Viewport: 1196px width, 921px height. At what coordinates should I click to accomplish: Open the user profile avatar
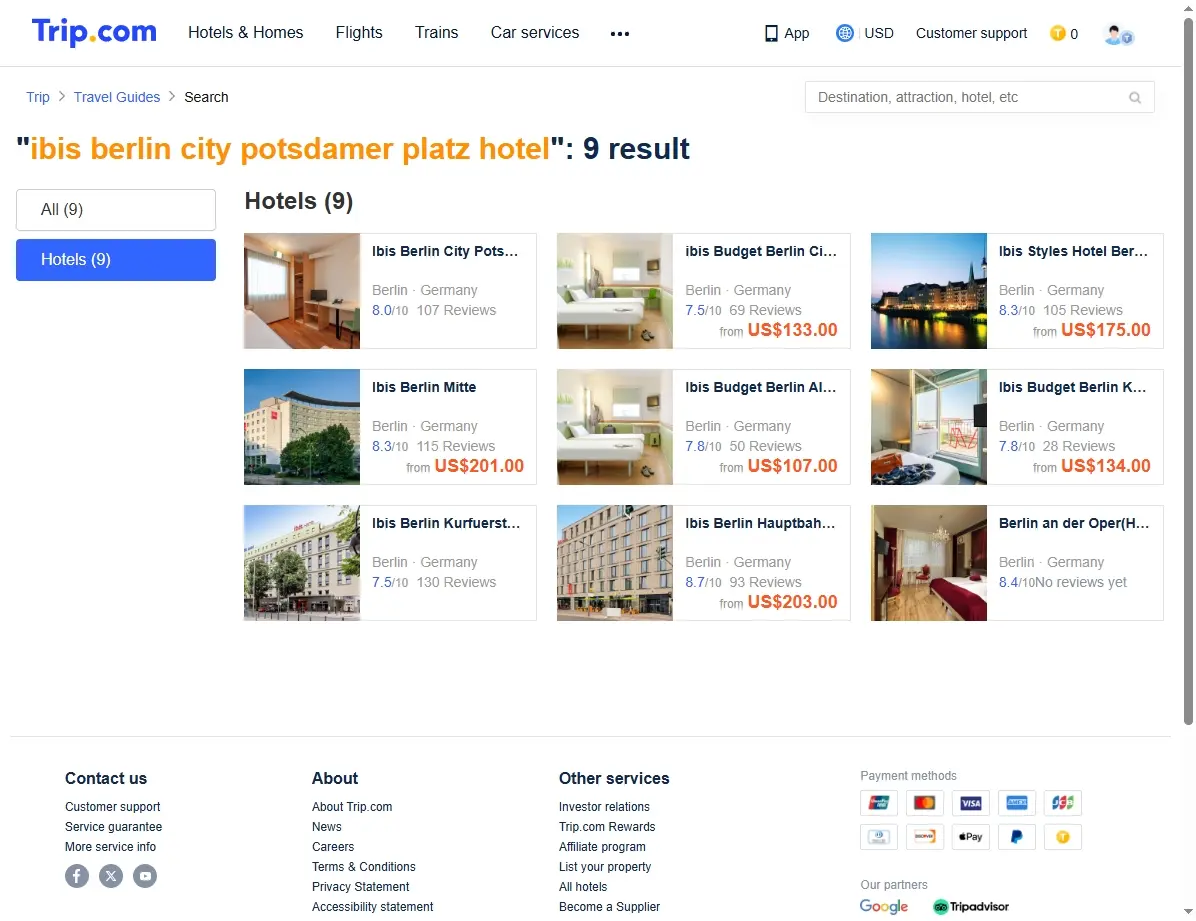(x=1118, y=34)
